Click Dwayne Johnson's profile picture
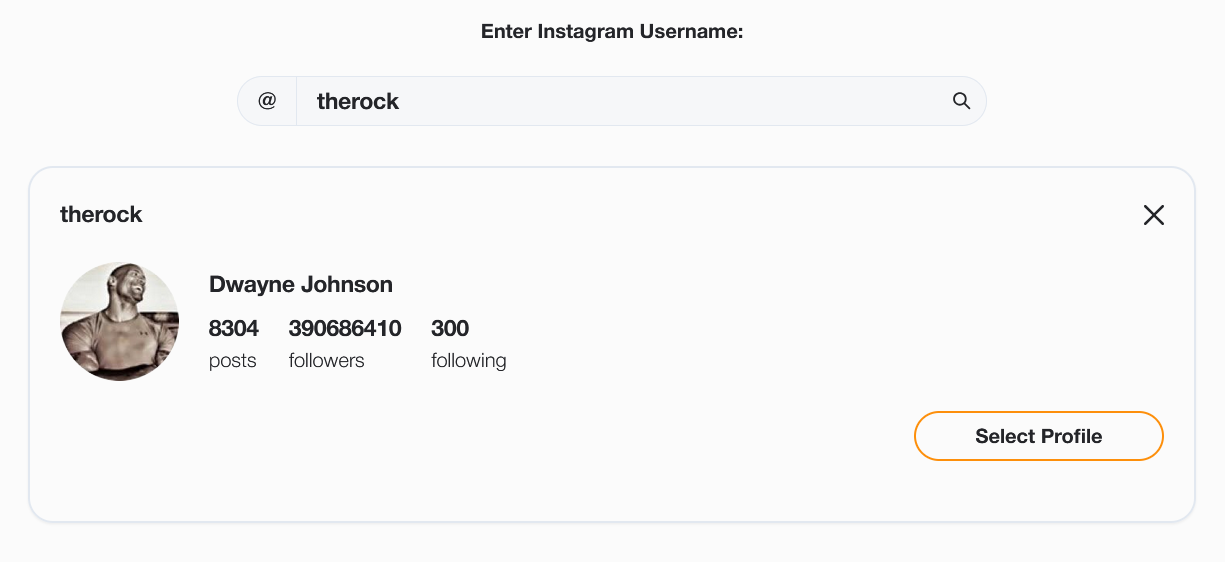Viewport: 1225px width, 562px height. coord(120,322)
